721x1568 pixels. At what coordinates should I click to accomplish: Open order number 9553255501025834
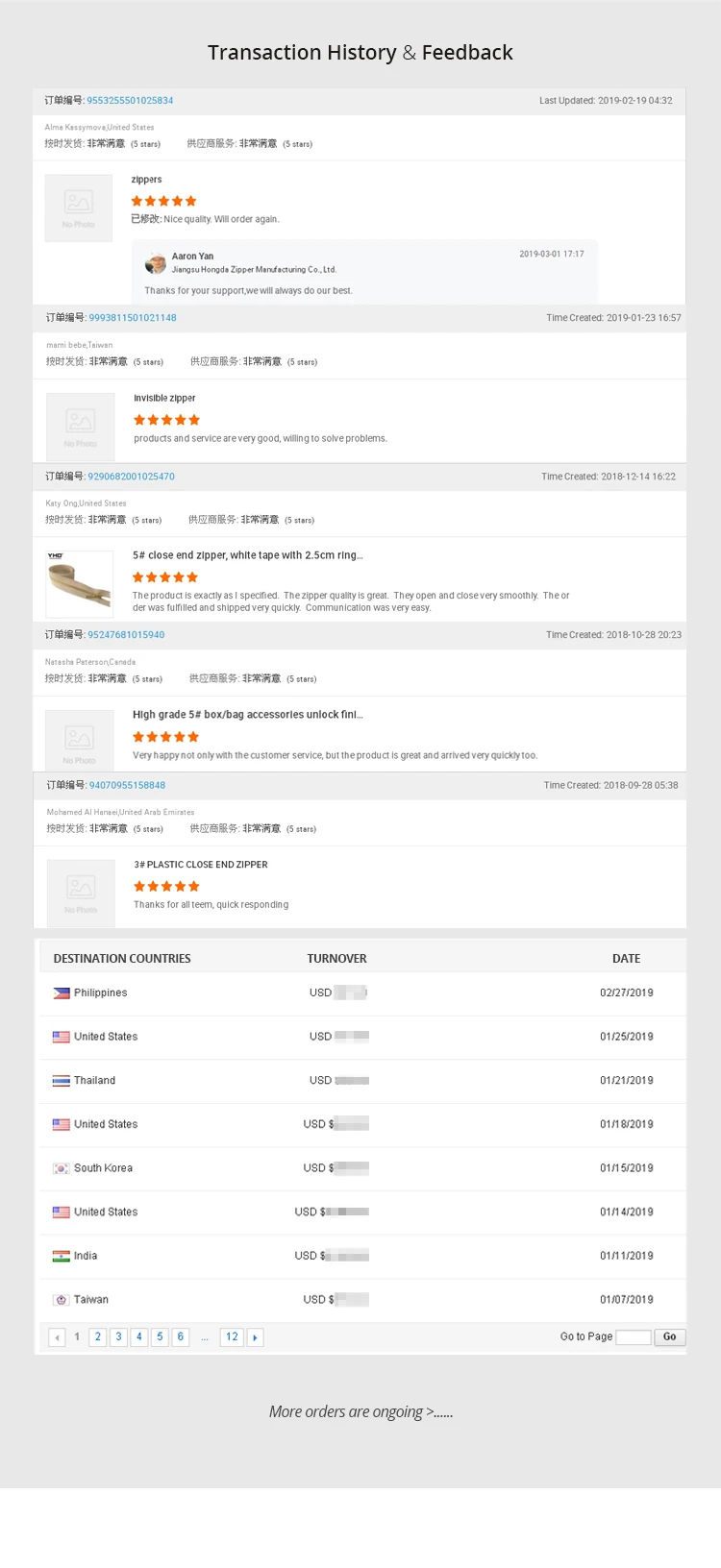[130, 101]
